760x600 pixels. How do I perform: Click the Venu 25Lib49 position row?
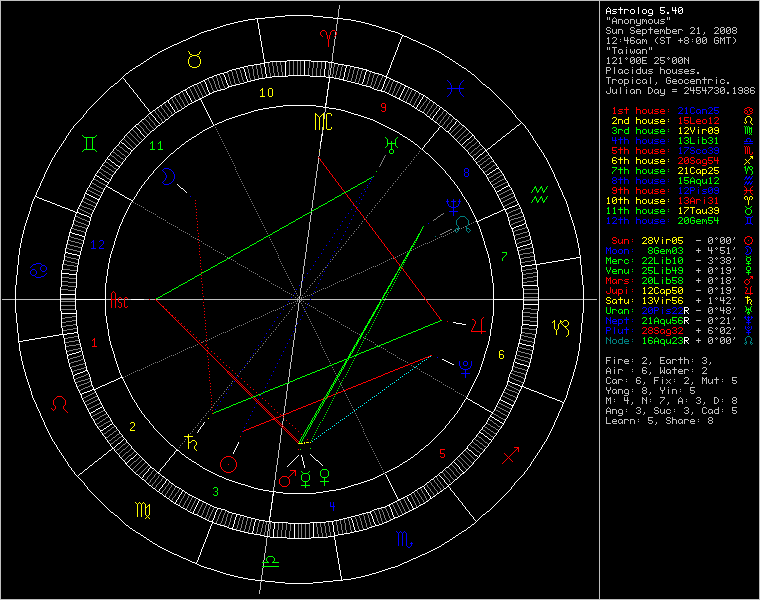[x=680, y=270]
